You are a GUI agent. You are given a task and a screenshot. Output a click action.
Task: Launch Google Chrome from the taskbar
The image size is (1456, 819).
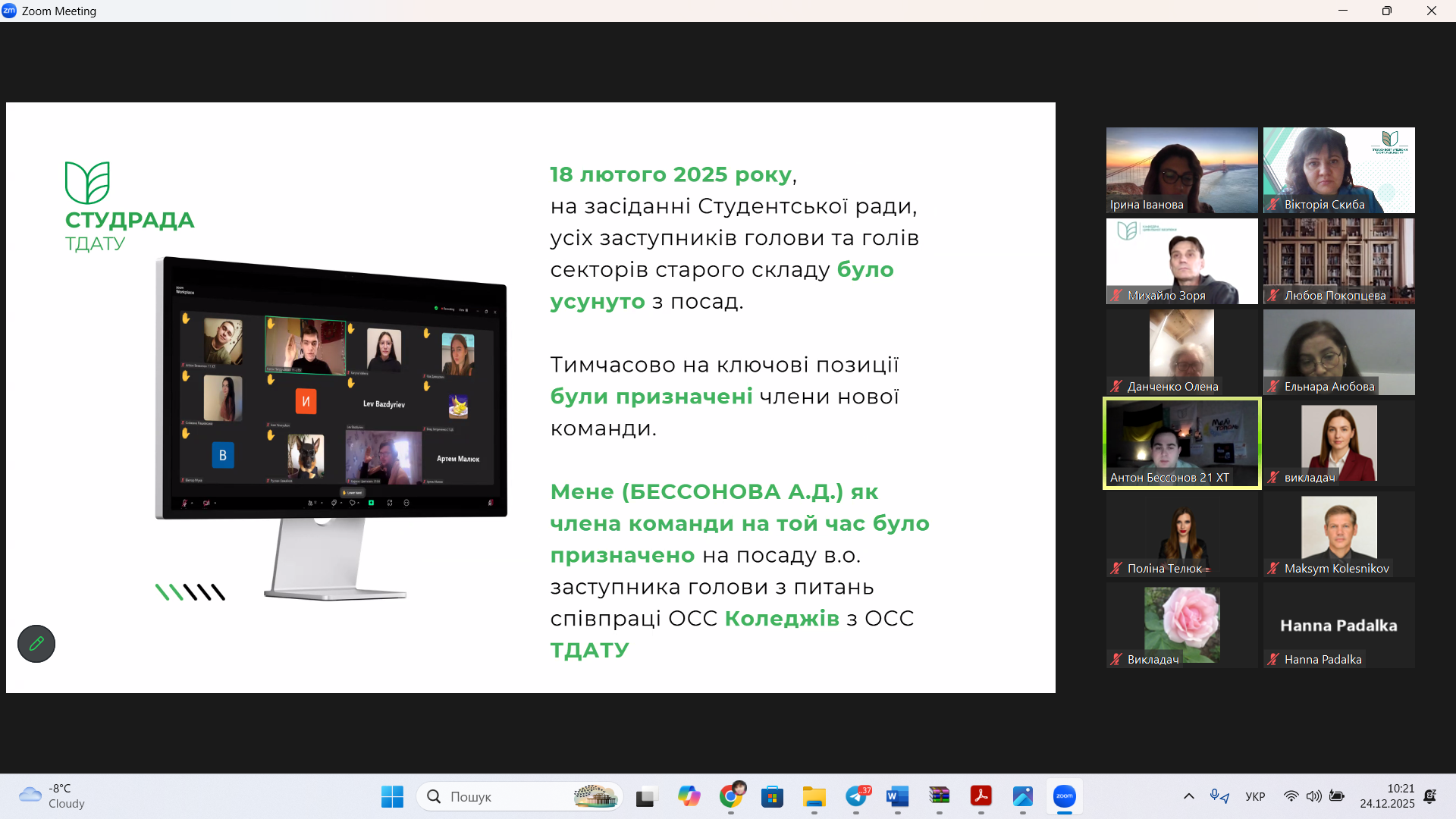click(731, 796)
